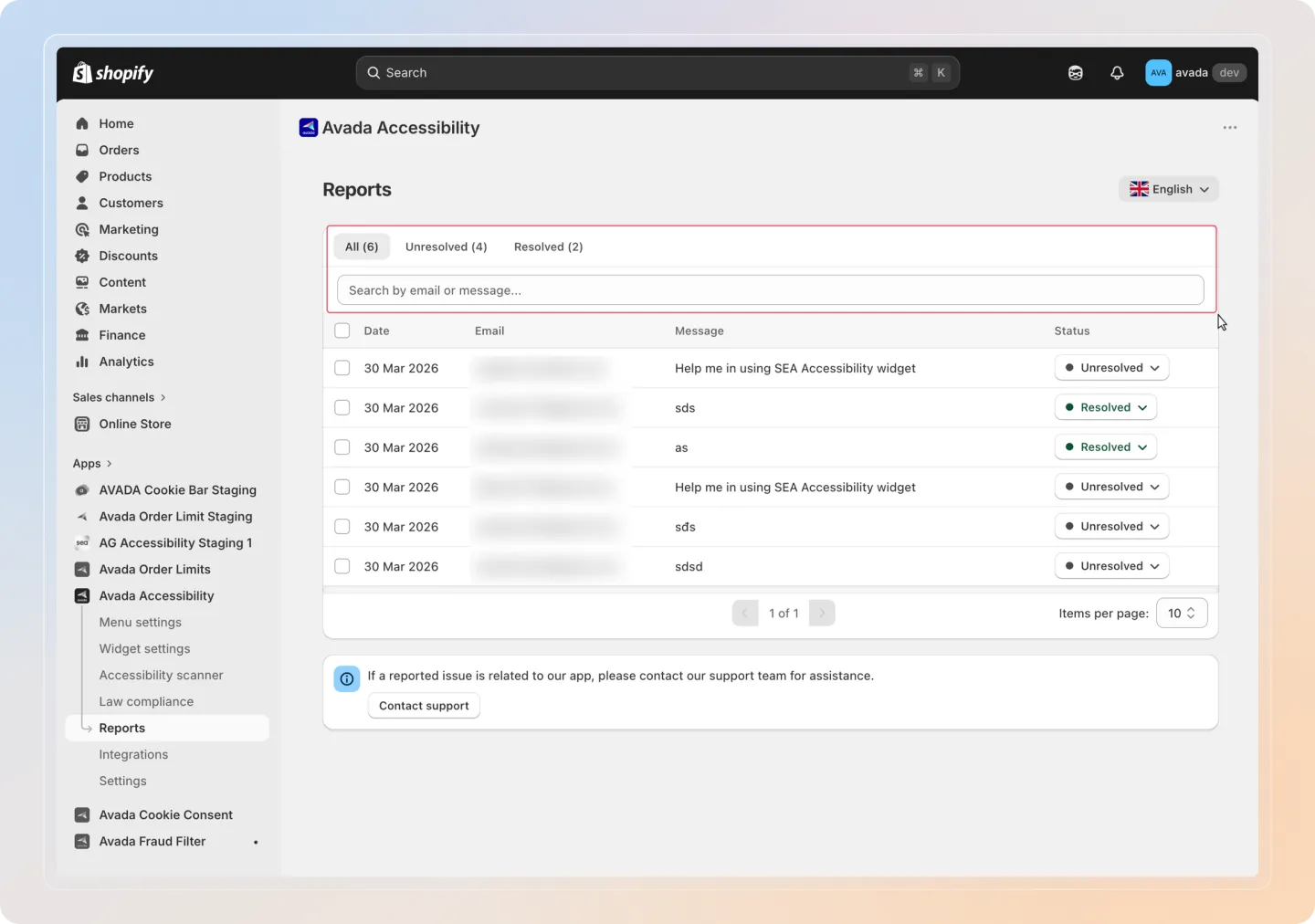Click the message text 'sdsd'
The image size is (1315, 924).
(689, 566)
